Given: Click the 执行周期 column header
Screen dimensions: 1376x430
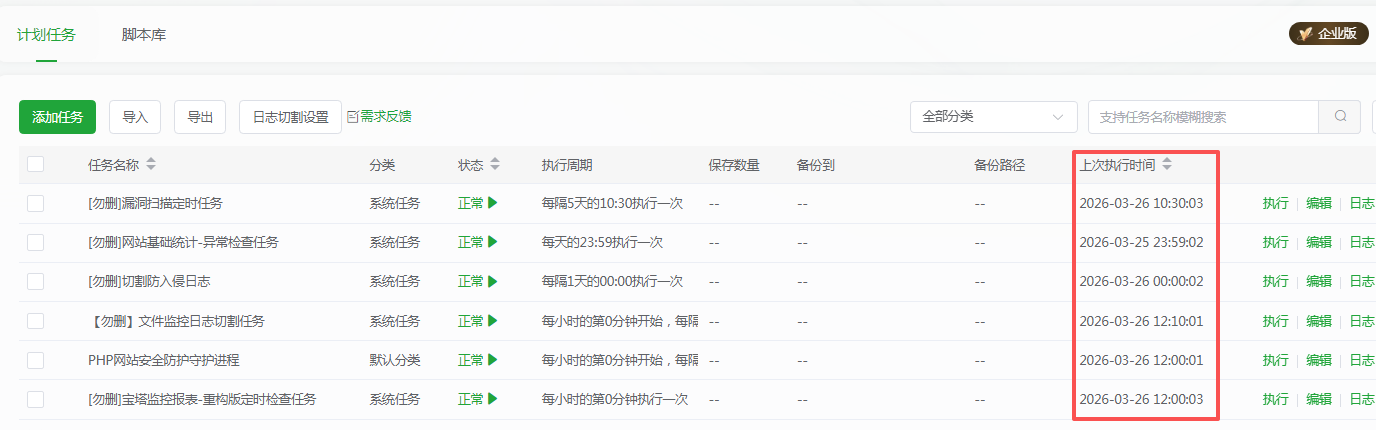Looking at the screenshot, I should (567, 164).
